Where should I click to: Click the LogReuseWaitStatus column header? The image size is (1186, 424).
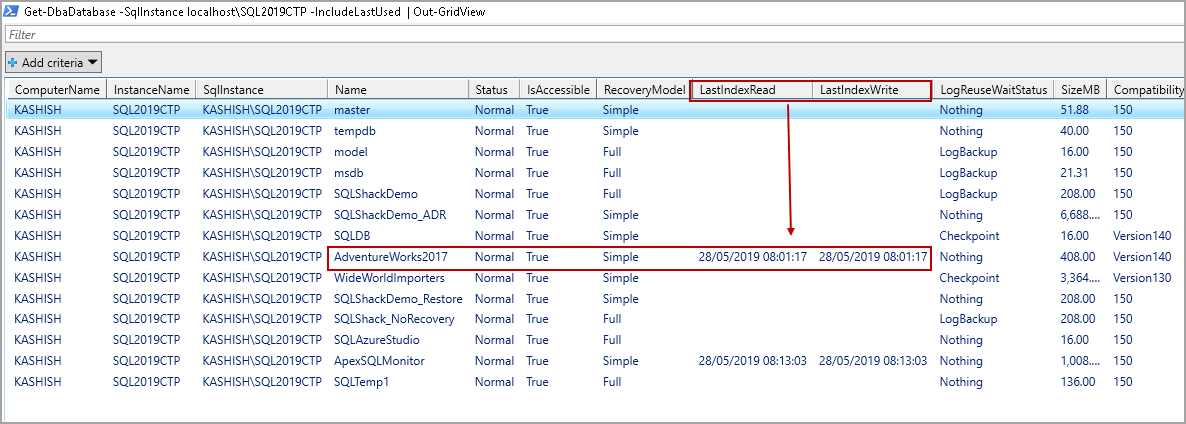(x=993, y=90)
